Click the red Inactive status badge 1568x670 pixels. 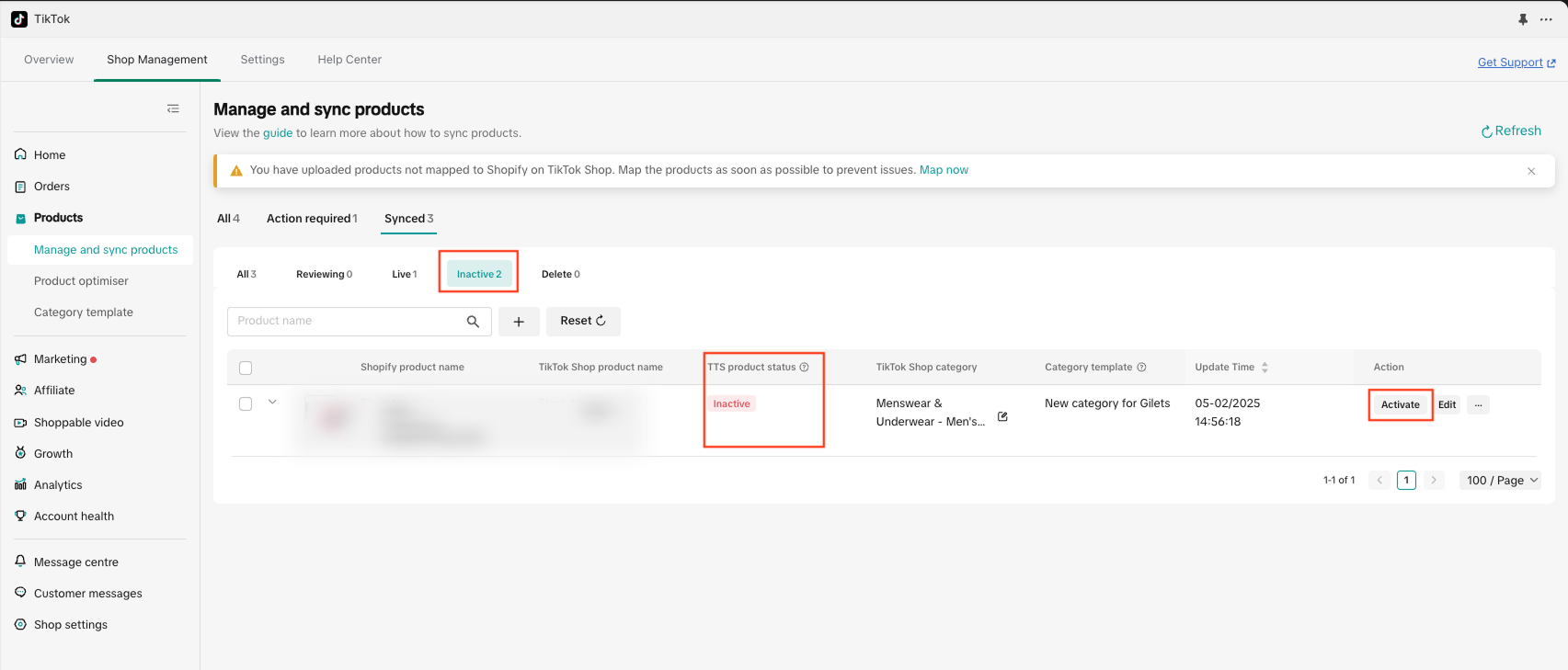click(x=732, y=403)
